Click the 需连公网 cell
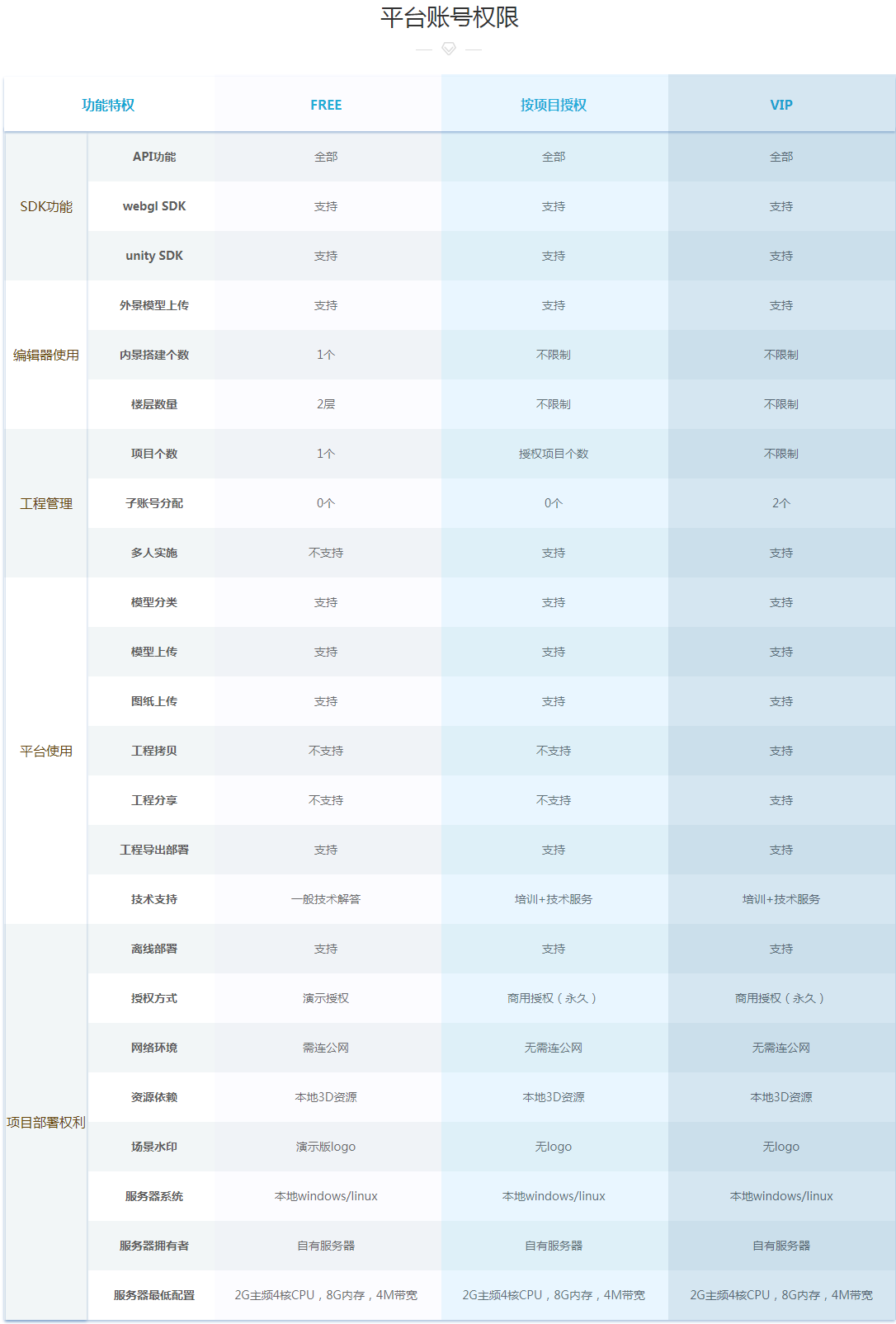896x1324 pixels. (326, 1048)
